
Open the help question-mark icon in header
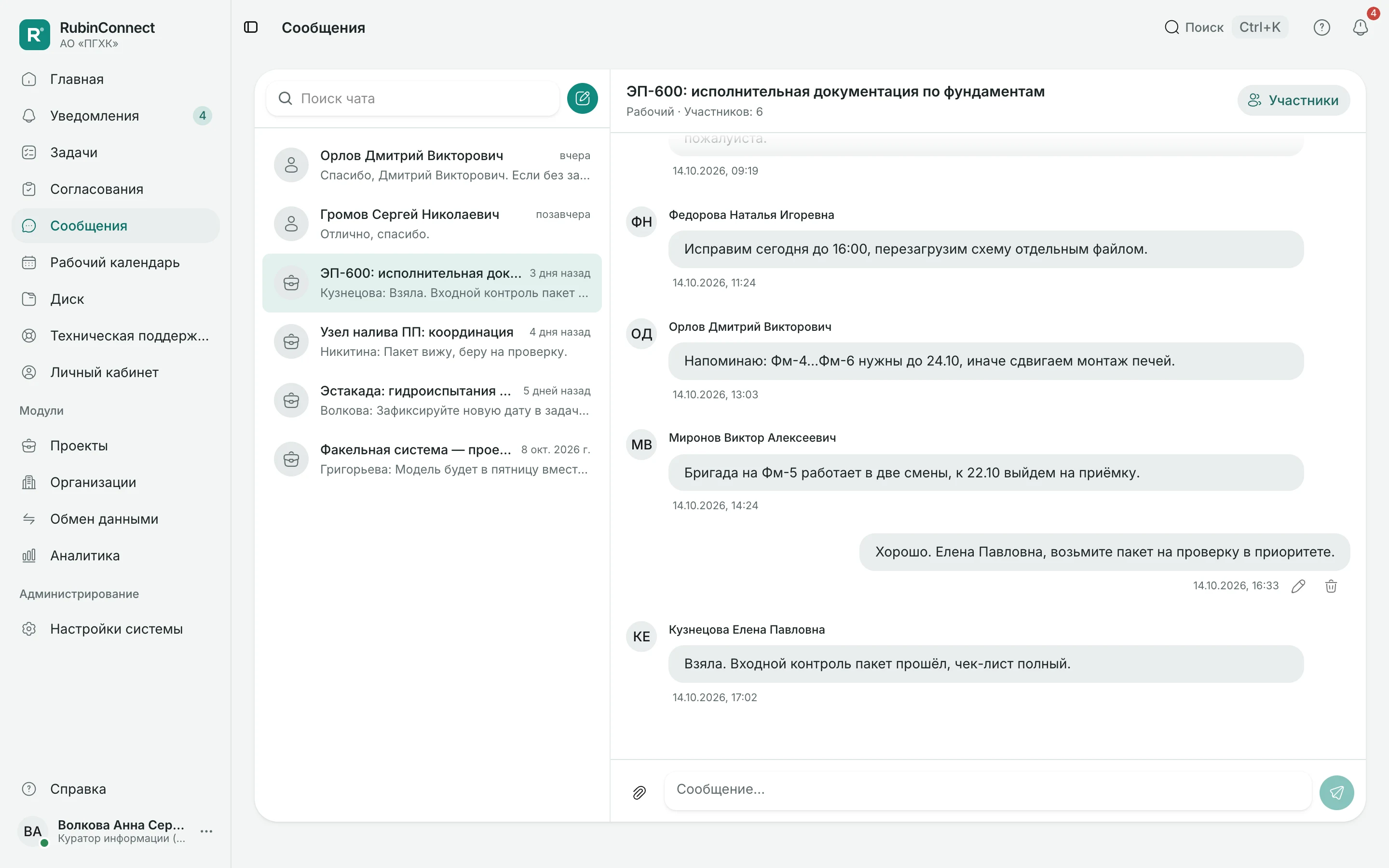1321,27
